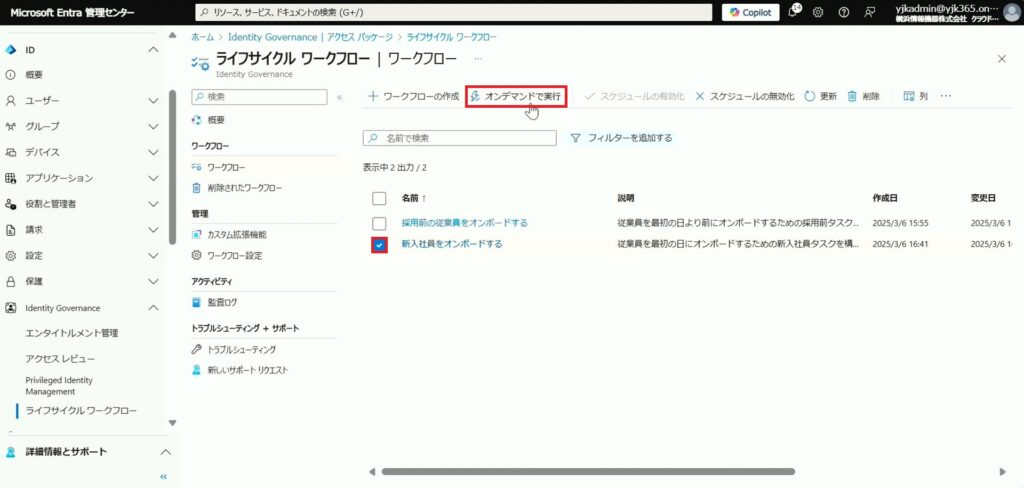Open アクセス レビュー menu item
Screen dimensions: 1024x488
60,359
